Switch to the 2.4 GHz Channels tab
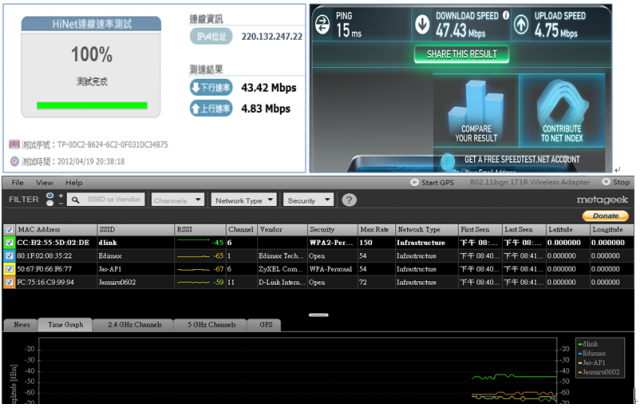Viewport: 640px width, 408px height. point(134,325)
